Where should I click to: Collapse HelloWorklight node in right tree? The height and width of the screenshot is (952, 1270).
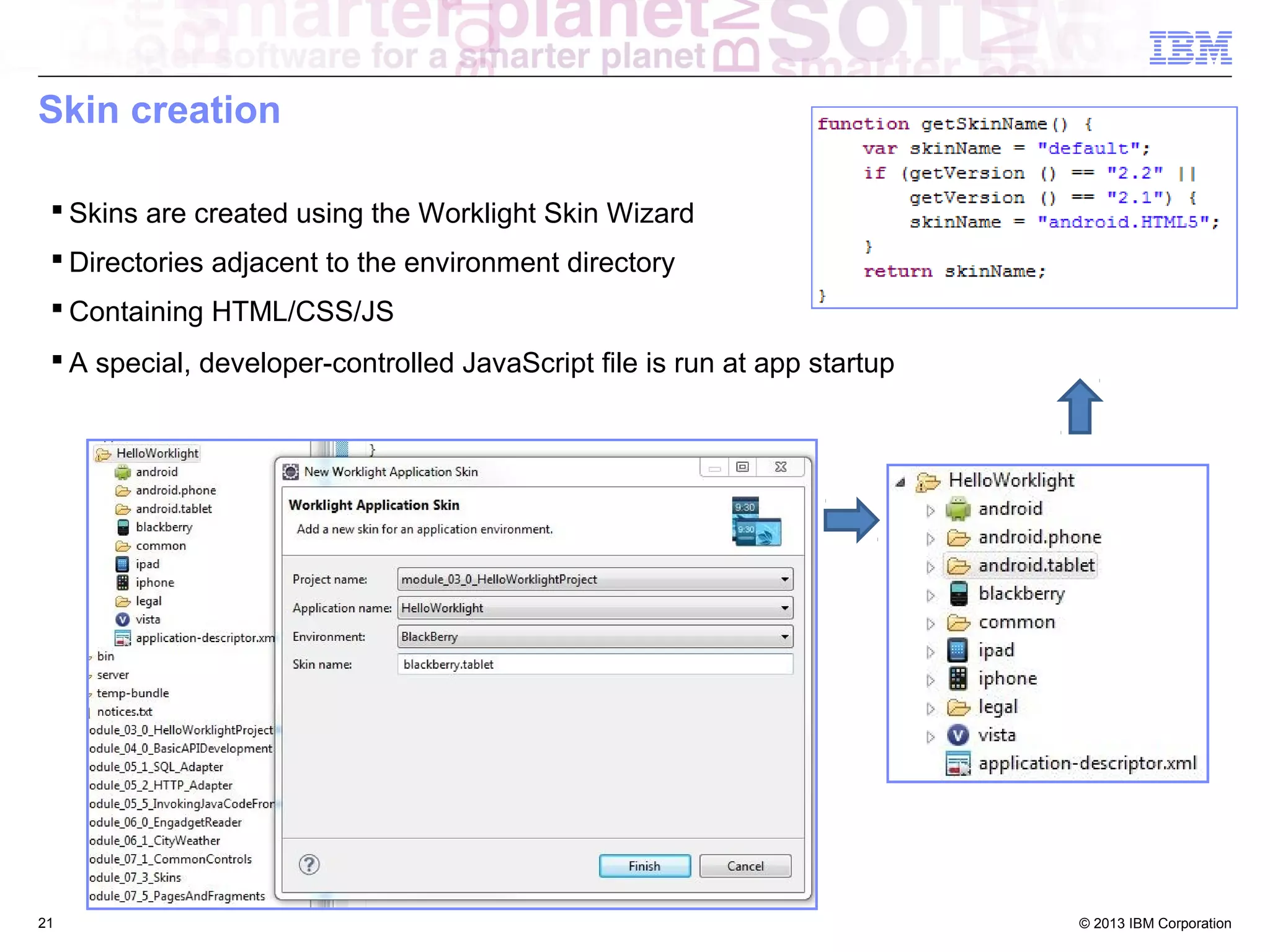tap(900, 482)
